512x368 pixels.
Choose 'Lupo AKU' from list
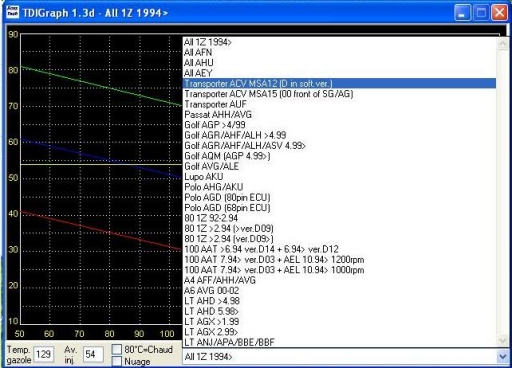(339, 177)
